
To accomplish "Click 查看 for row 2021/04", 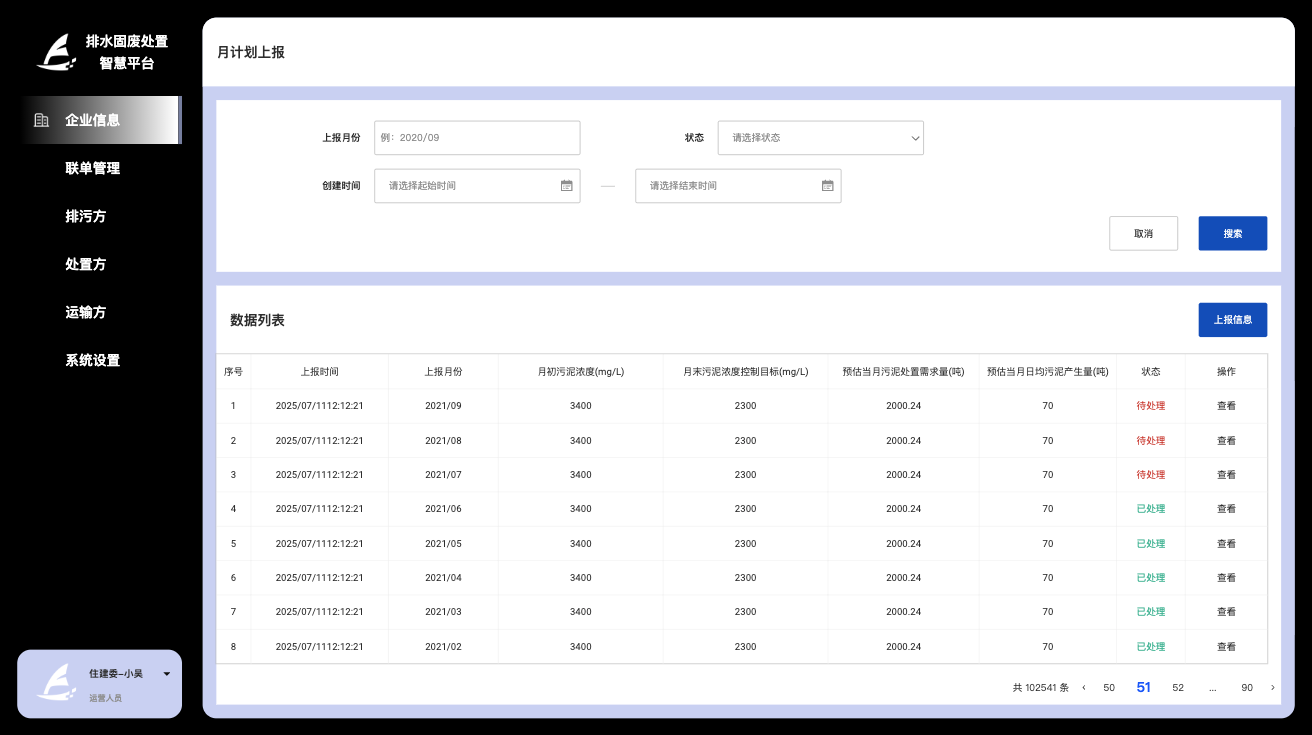I will coord(1226,578).
